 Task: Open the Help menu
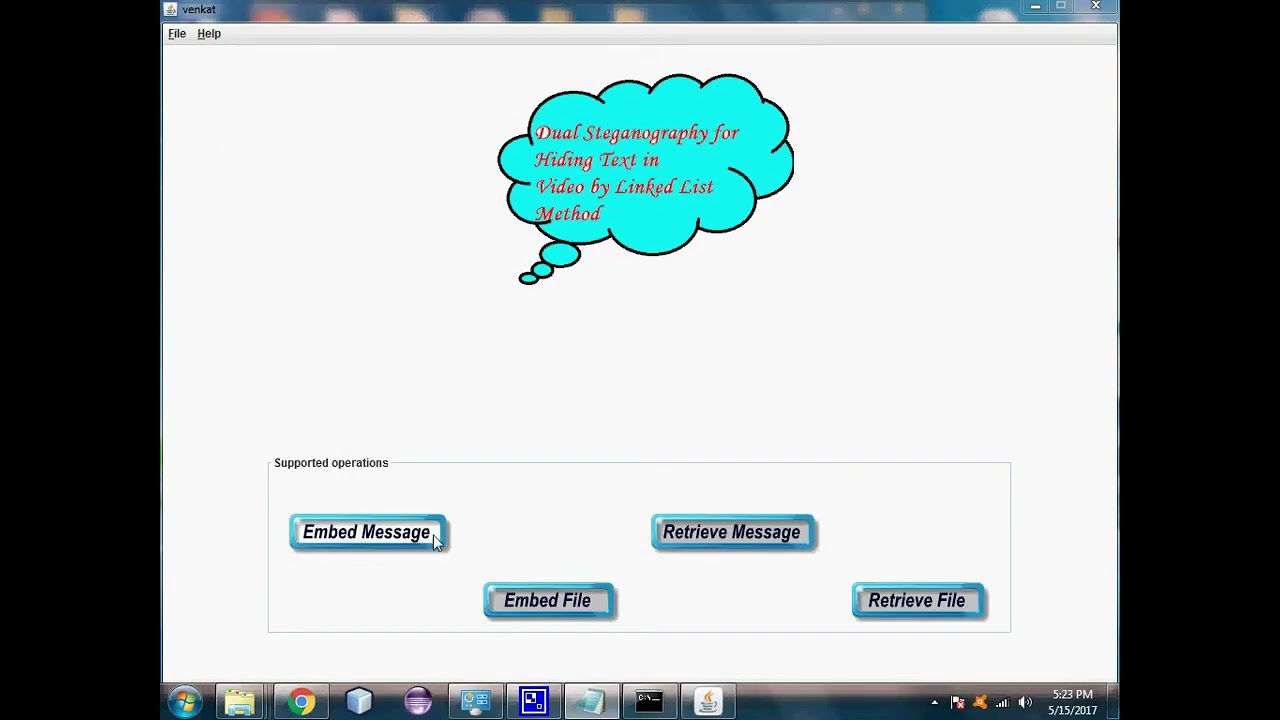pos(209,33)
